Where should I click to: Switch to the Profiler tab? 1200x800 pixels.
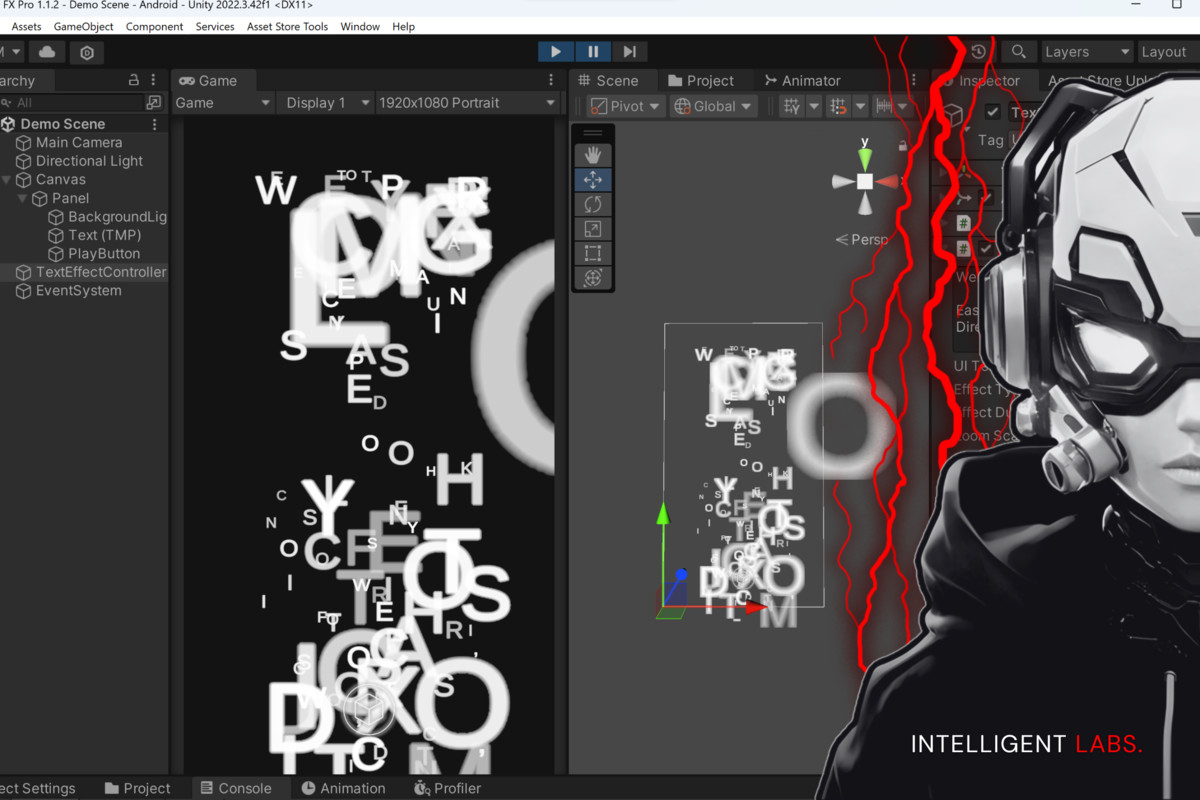point(448,788)
